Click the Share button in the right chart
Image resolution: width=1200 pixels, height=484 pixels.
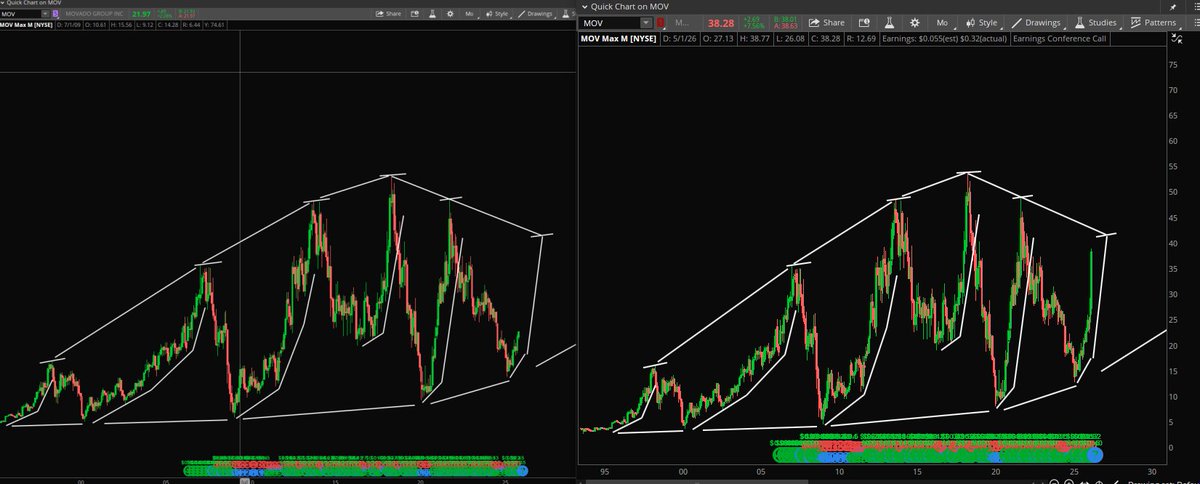click(825, 22)
